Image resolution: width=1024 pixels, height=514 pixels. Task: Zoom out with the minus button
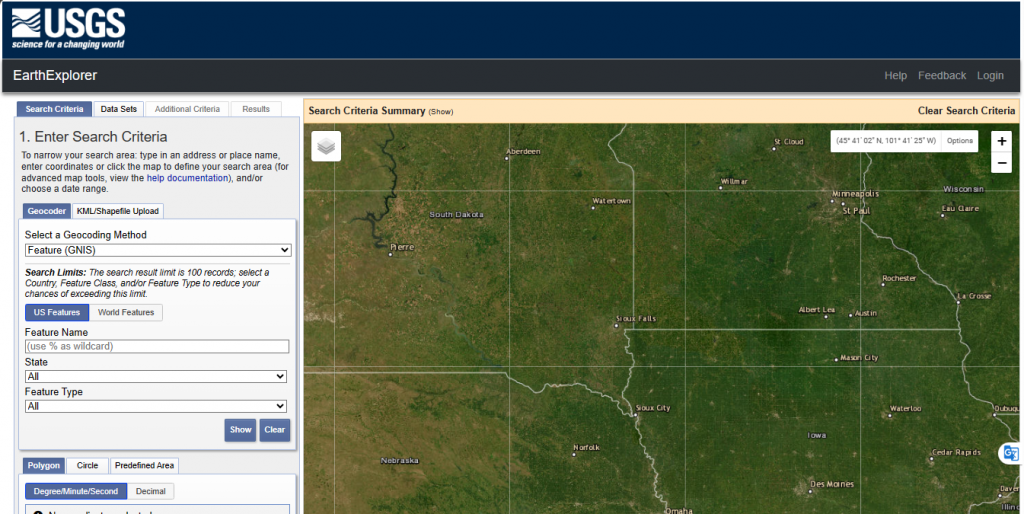(1002, 163)
